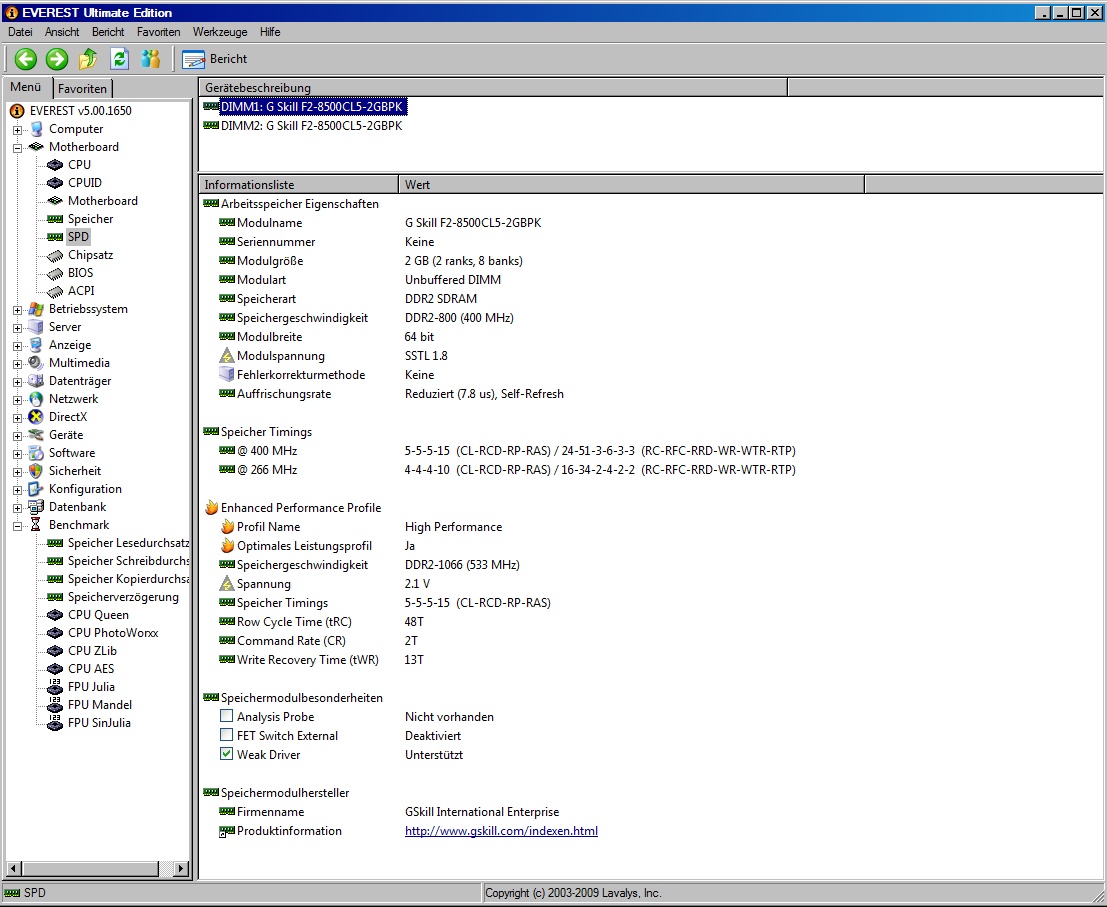The height and width of the screenshot is (907, 1107).
Task: Expand the Netzwerk tree node
Action: [x=18, y=400]
